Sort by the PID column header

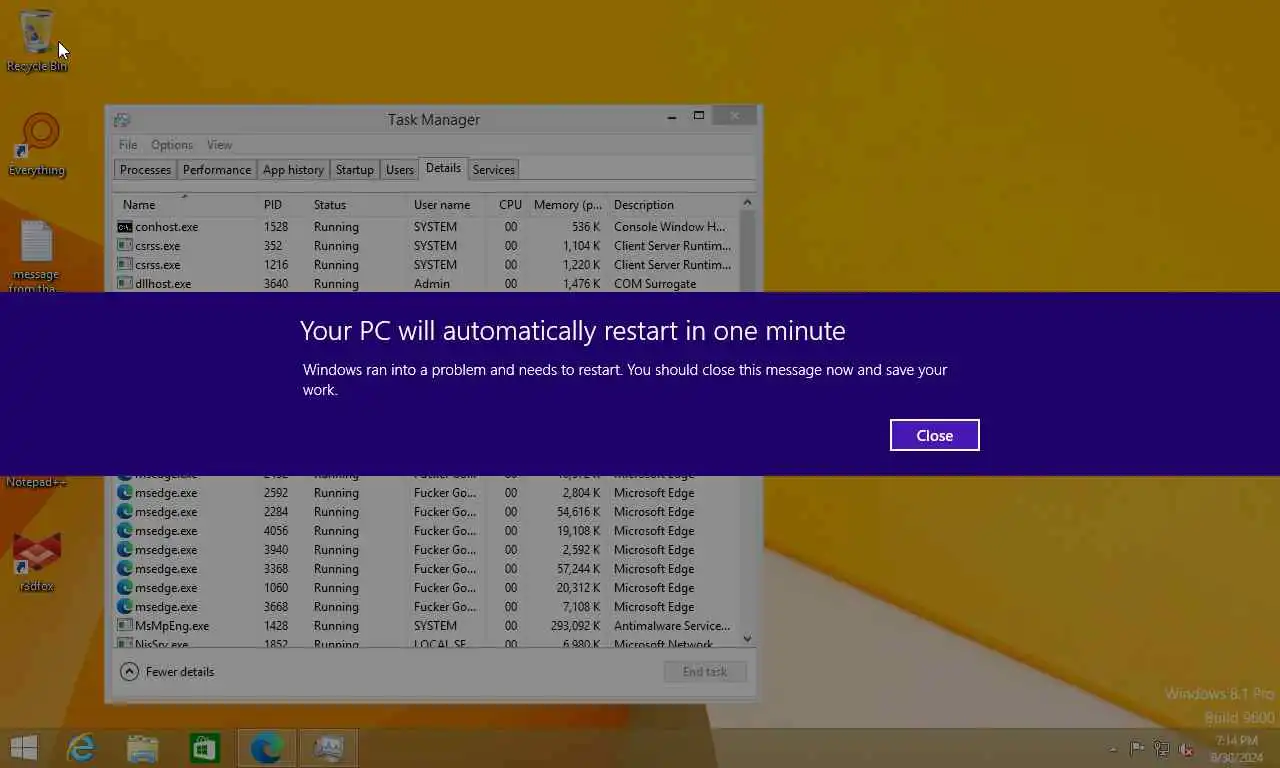(283, 204)
